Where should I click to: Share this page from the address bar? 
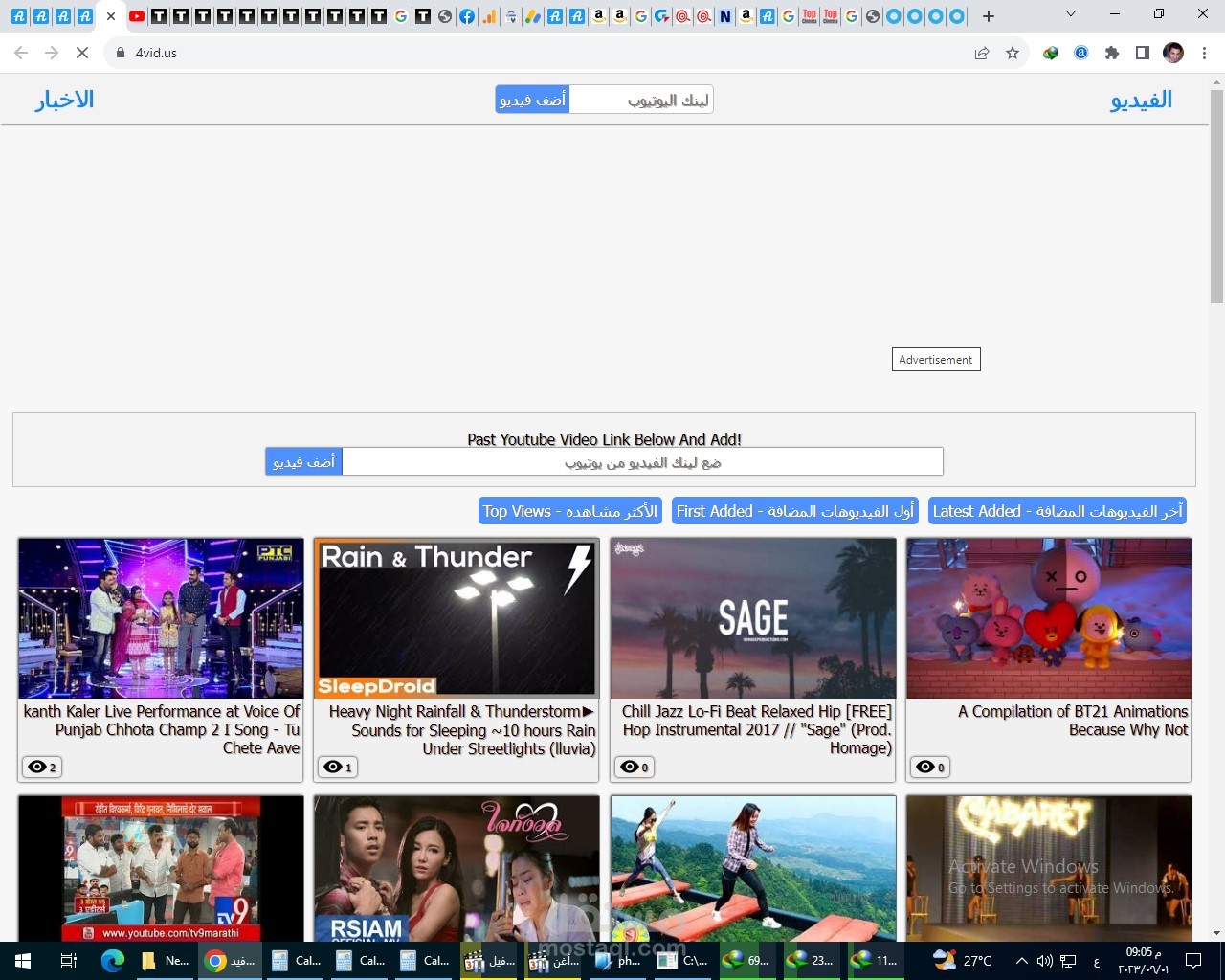click(x=982, y=53)
